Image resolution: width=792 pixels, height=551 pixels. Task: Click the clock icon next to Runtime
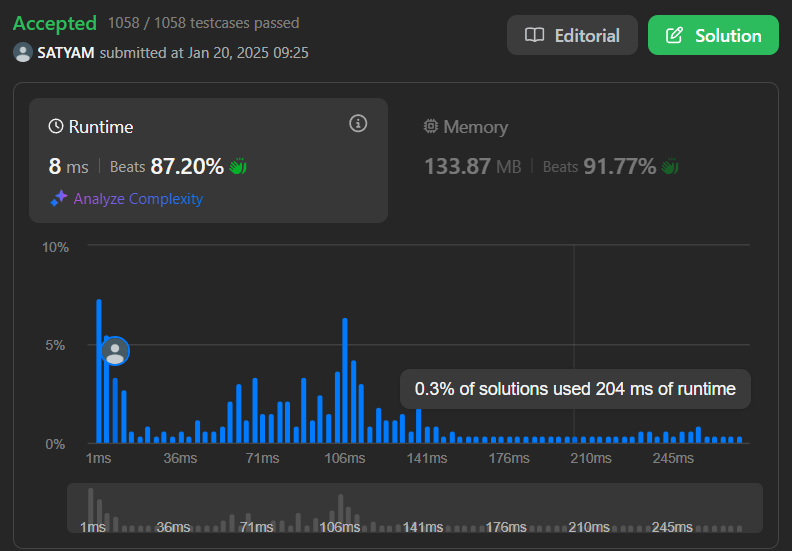tap(56, 127)
